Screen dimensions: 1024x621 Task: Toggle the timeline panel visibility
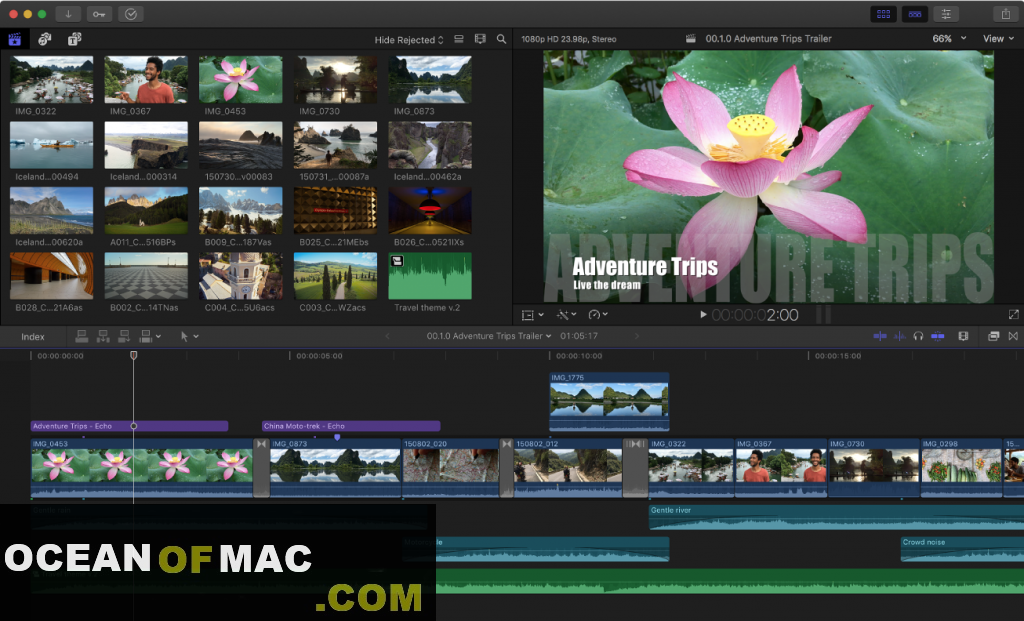point(914,14)
